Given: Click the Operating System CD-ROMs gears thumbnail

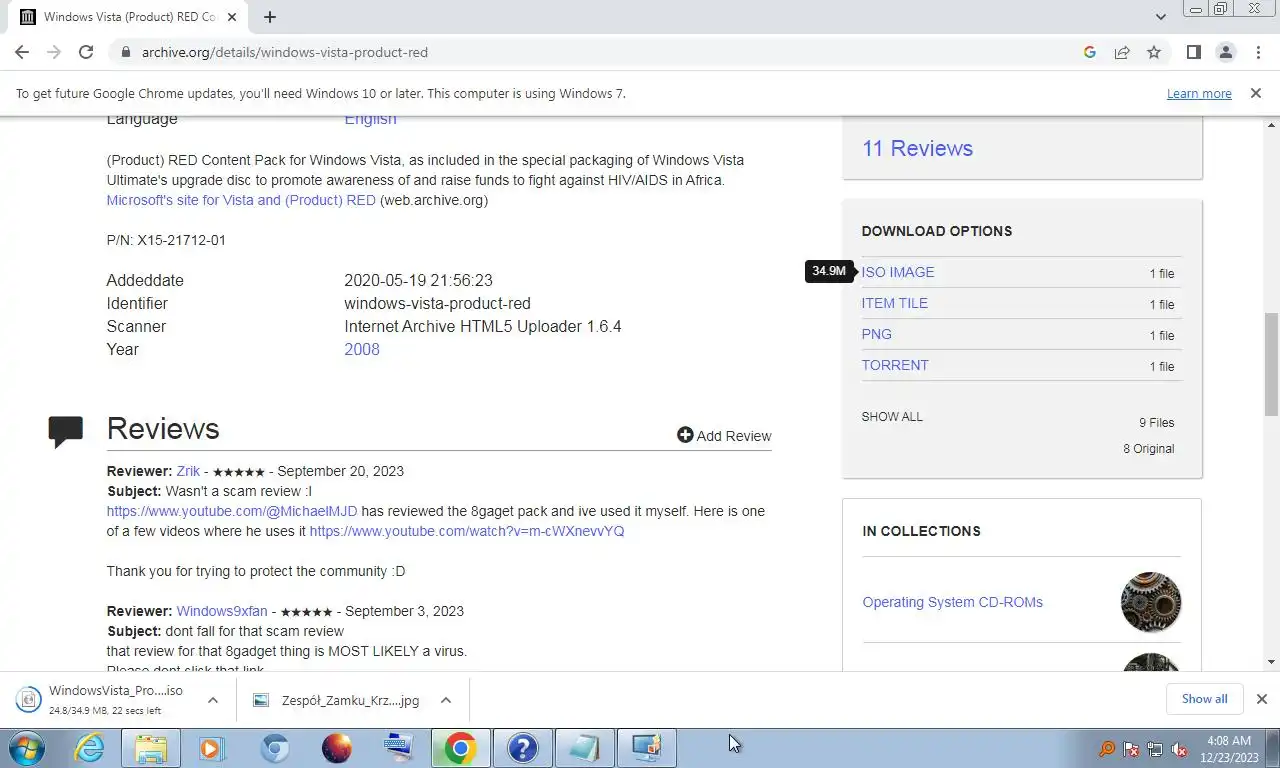Looking at the screenshot, I should click(1151, 602).
